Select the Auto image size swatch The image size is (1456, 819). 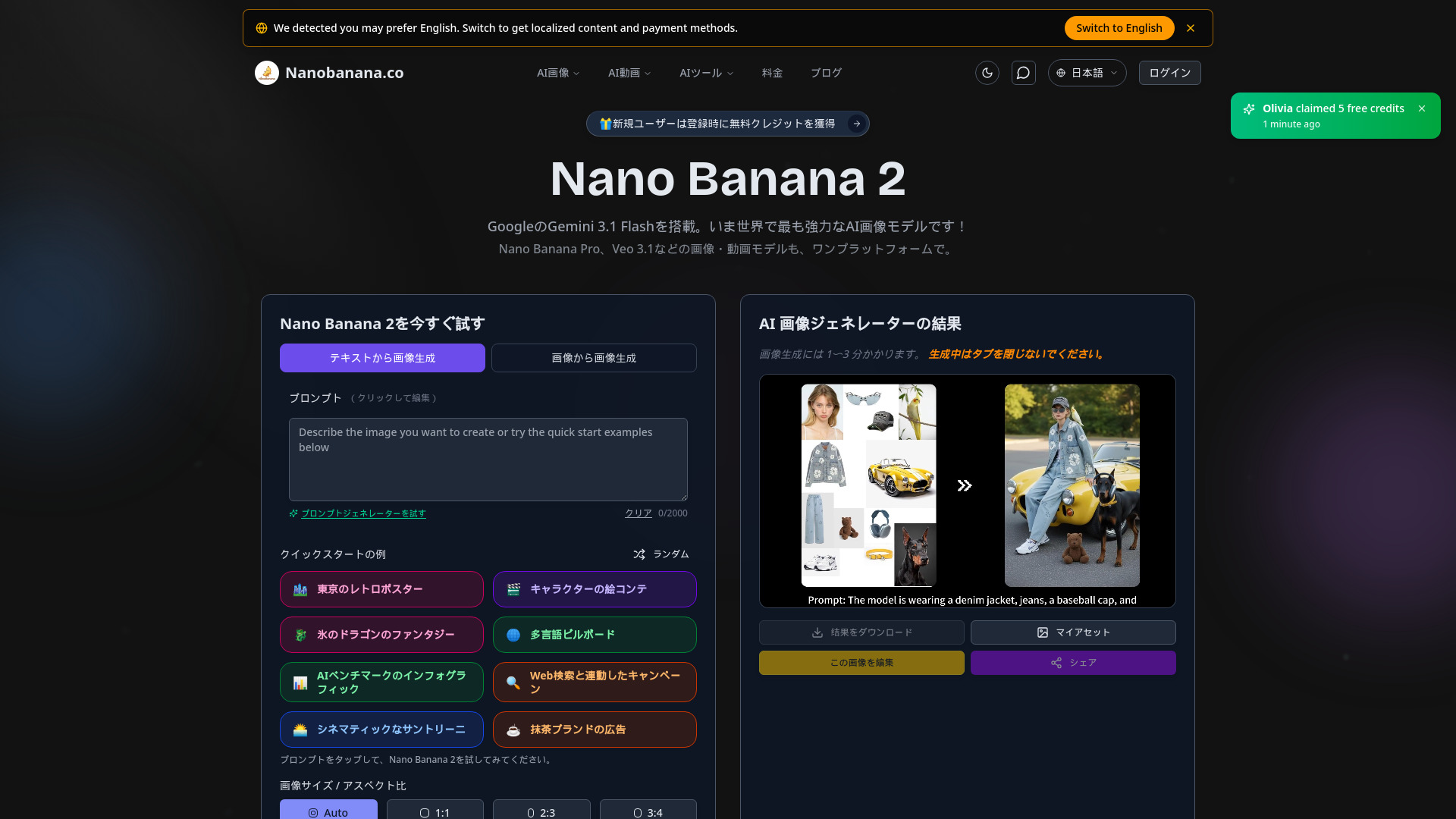click(328, 811)
